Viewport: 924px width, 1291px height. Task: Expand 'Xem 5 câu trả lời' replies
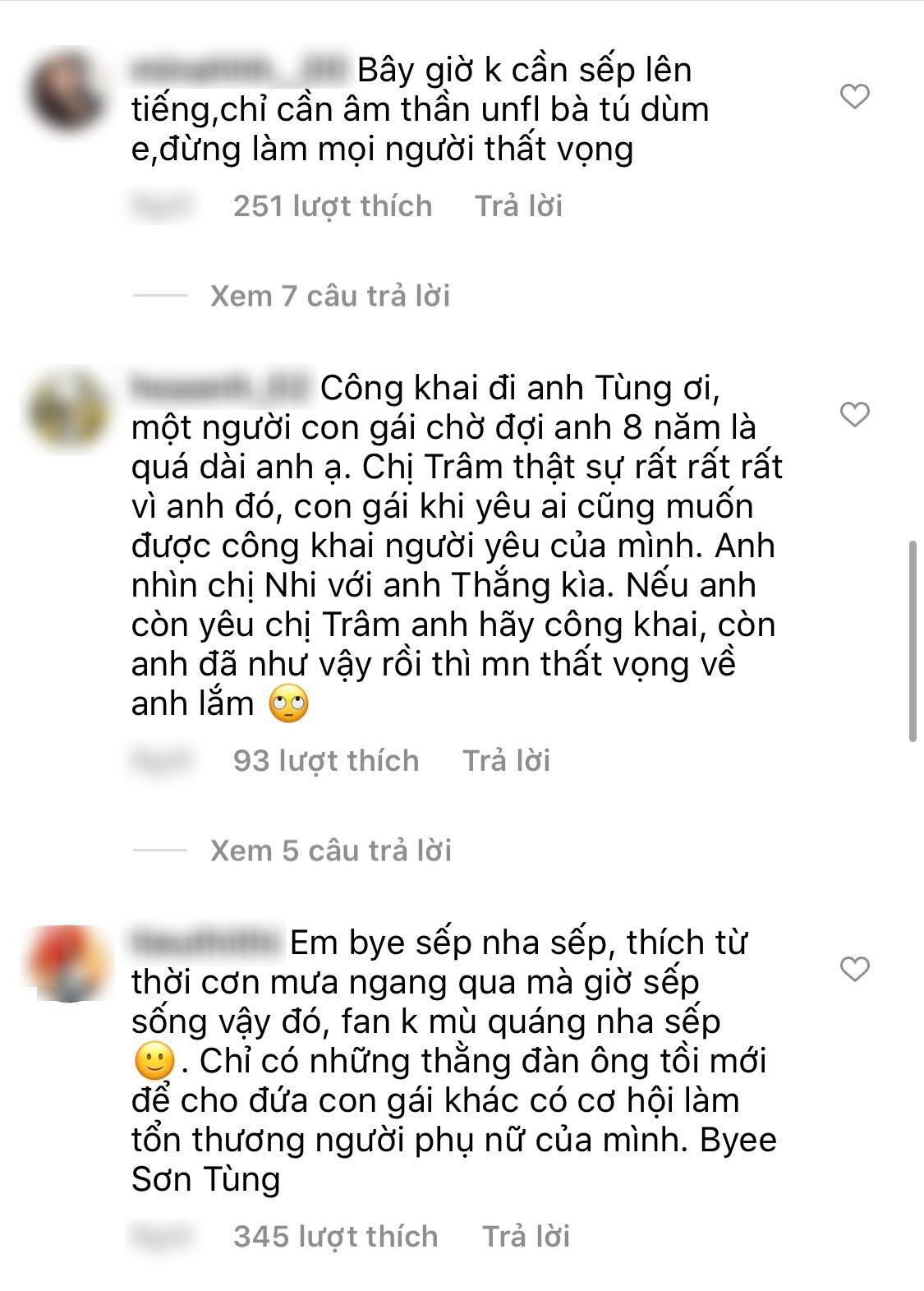point(331,851)
